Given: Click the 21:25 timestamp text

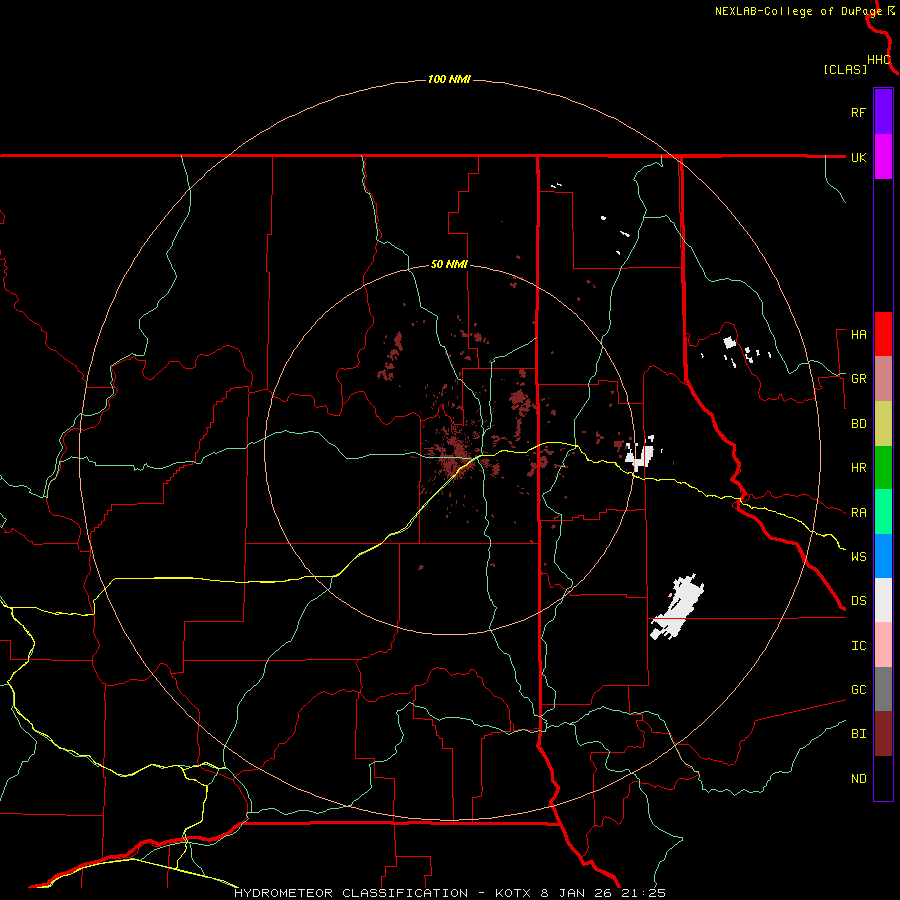Looking at the screenshot, I should click(x=642, y=893).
